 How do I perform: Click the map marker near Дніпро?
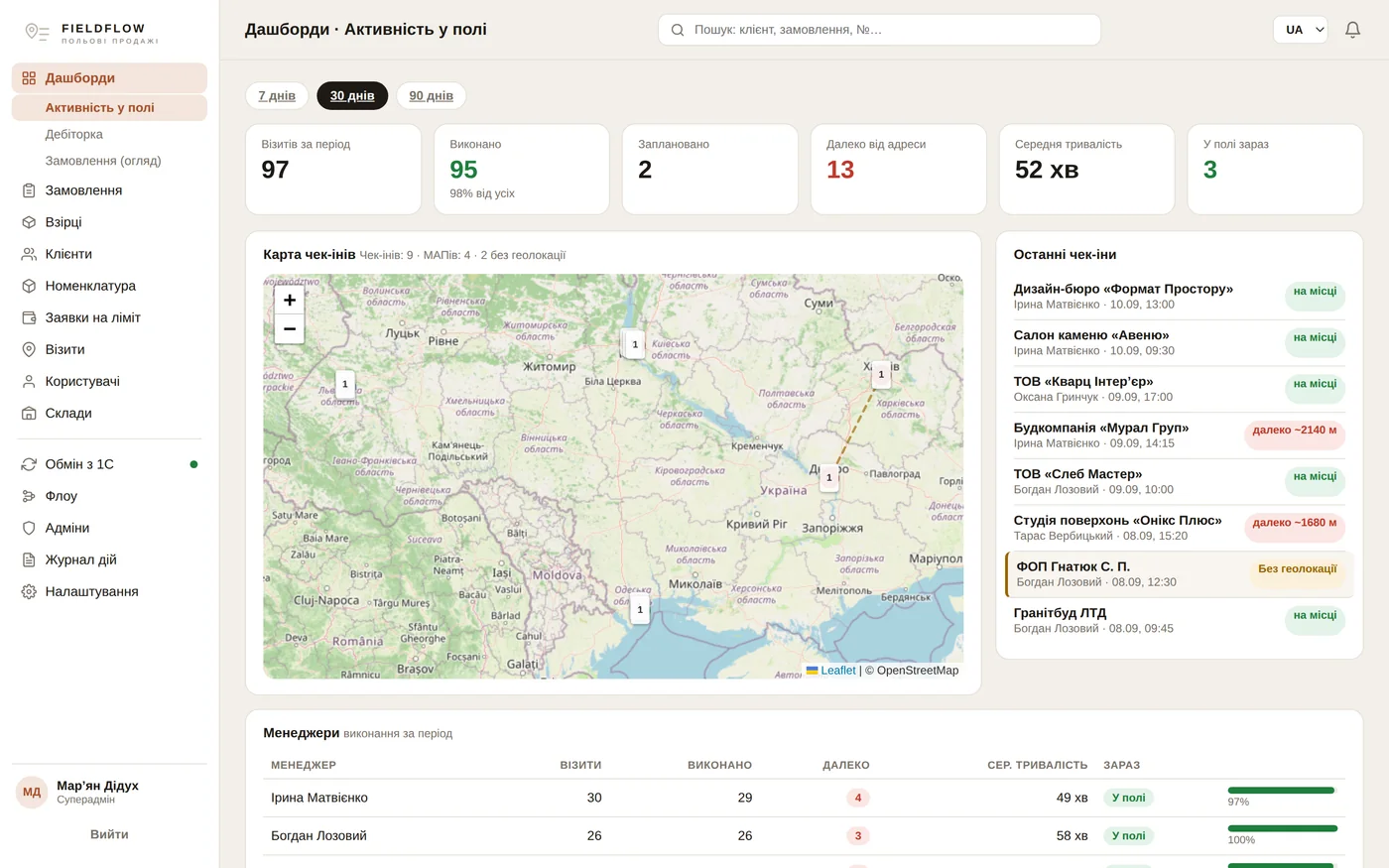pyautogui.click(x=829, y=478)
